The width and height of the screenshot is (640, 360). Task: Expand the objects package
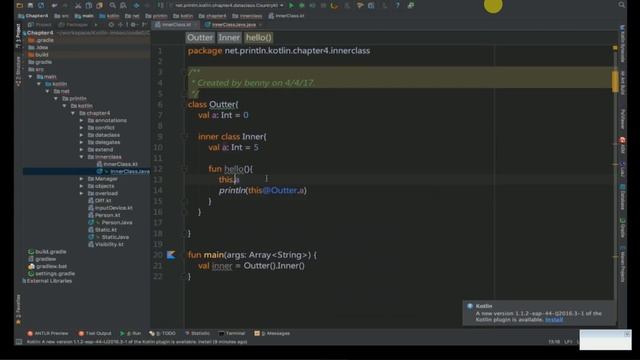point(82,186)
